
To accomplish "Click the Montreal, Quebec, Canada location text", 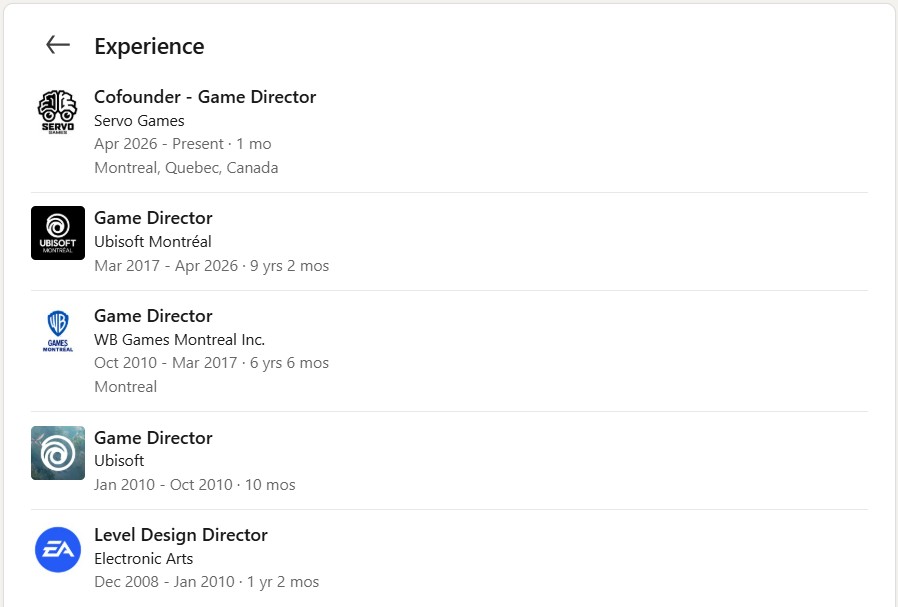I will tap(186, 168).
